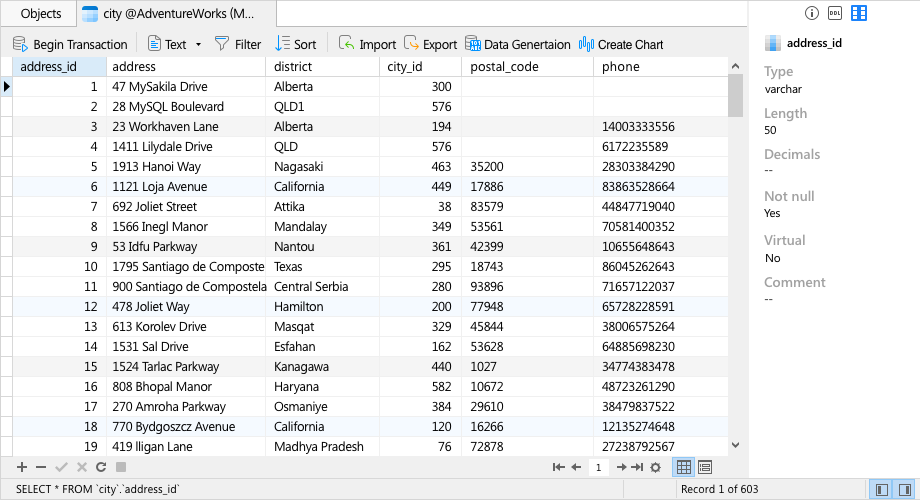
Task: Select district cell 'Mandalay'
Action: coord(323,227)
